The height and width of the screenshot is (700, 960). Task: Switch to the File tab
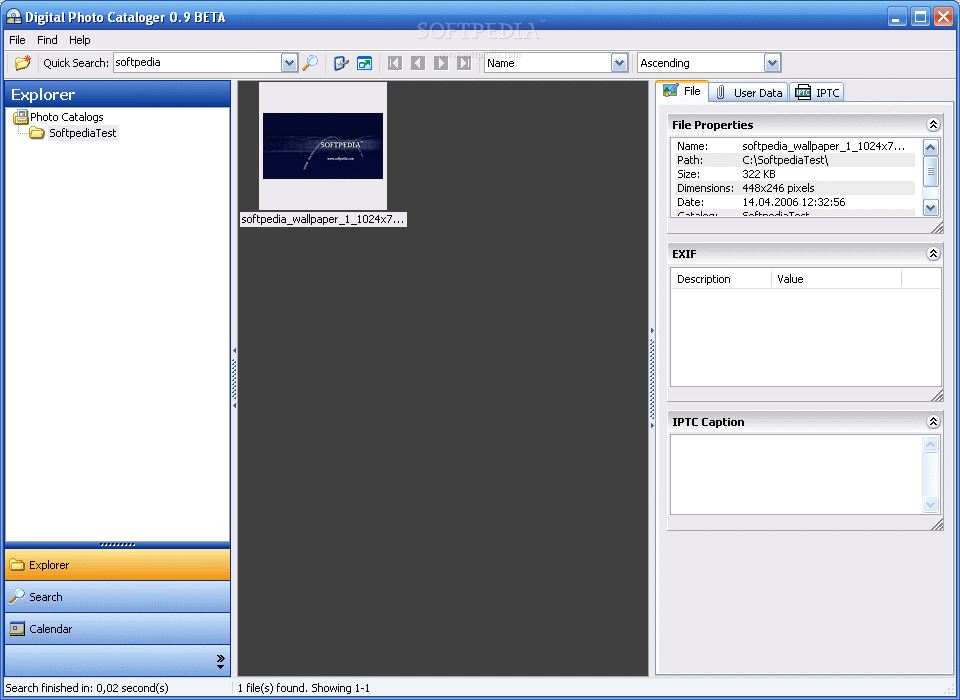(x=682, y=91)
